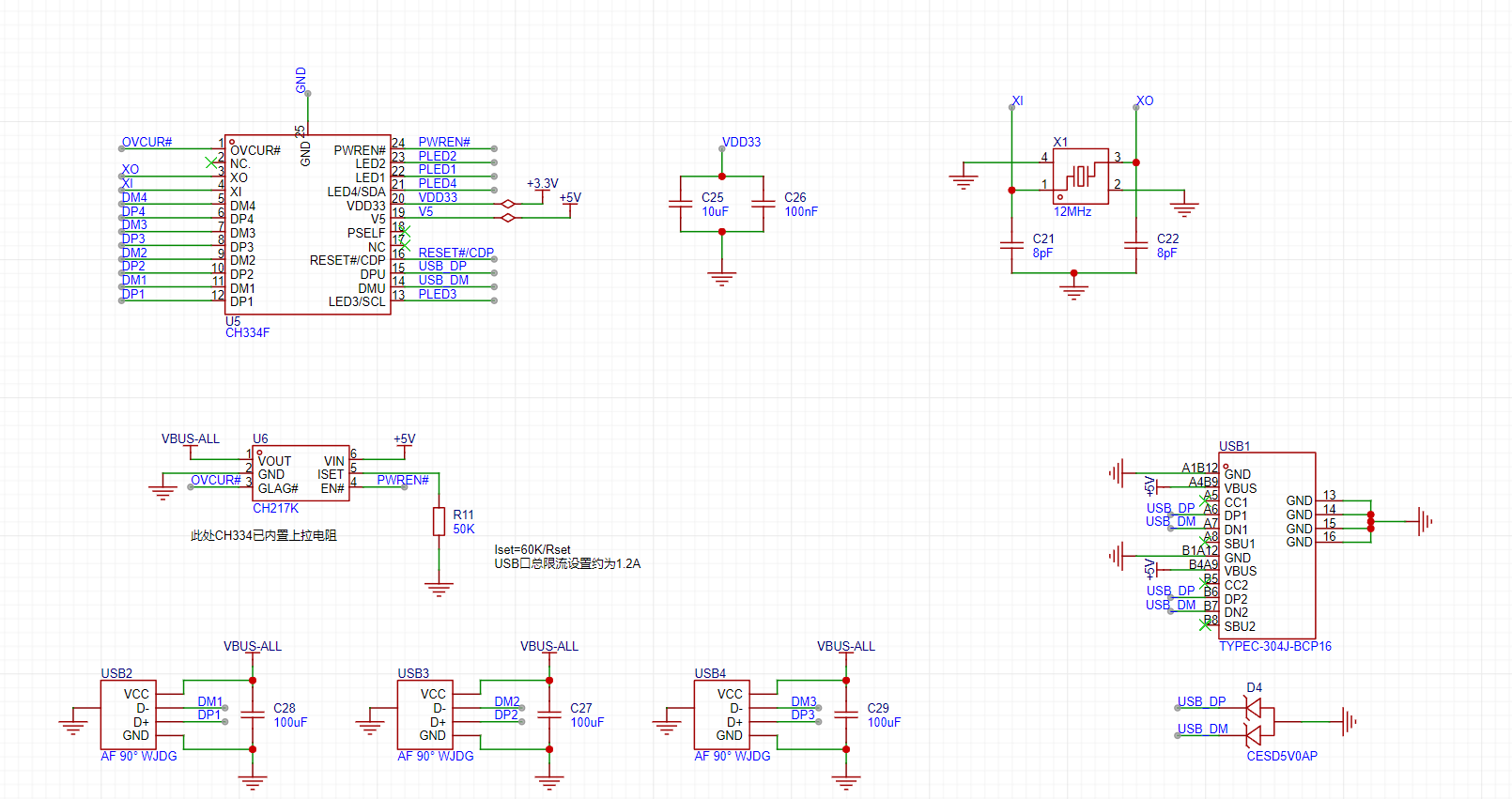Click ground symbol right of crystal pin 2
This screenshot has width=1512, height=799.
[1184, 209]
